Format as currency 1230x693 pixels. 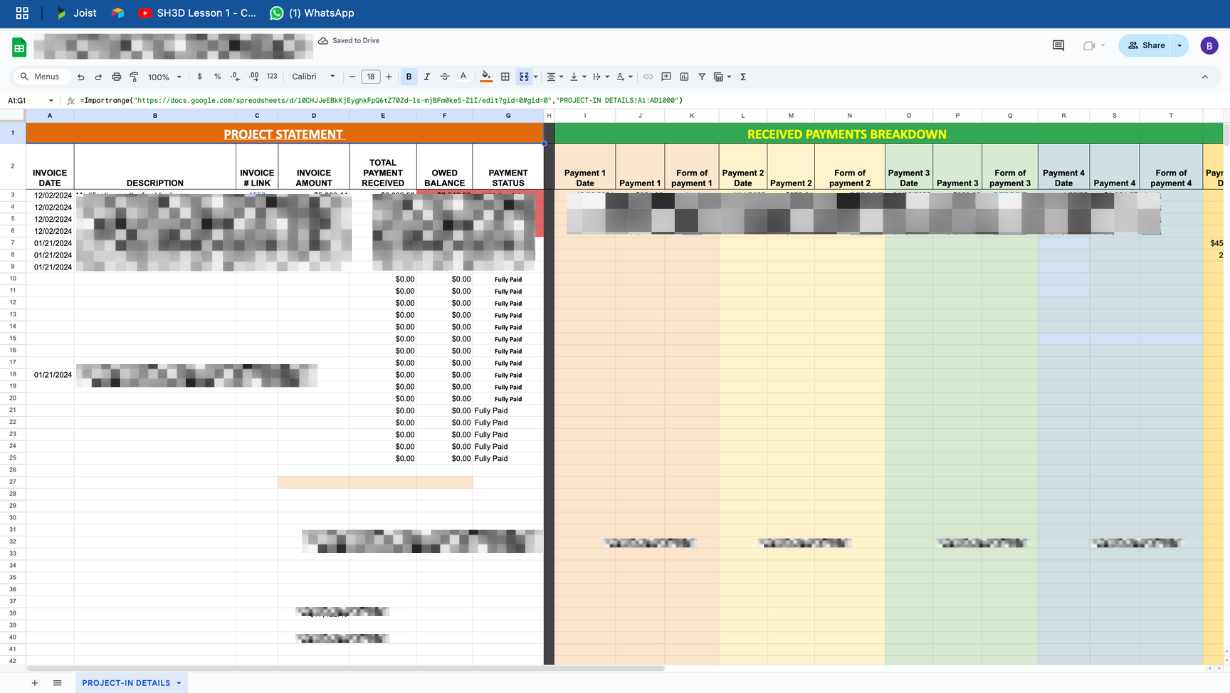click(200, 77)
